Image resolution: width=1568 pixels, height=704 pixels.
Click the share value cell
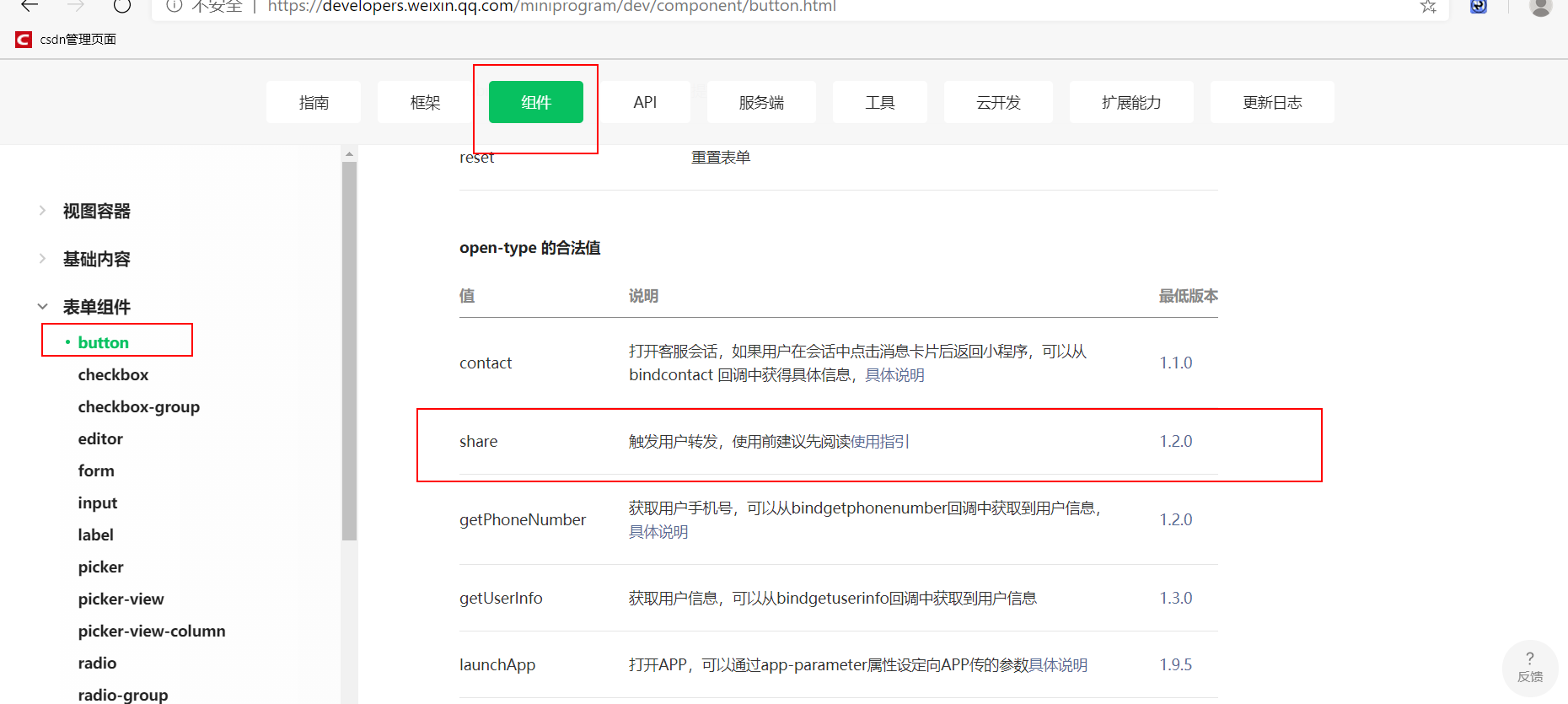(x=478, y=441)
